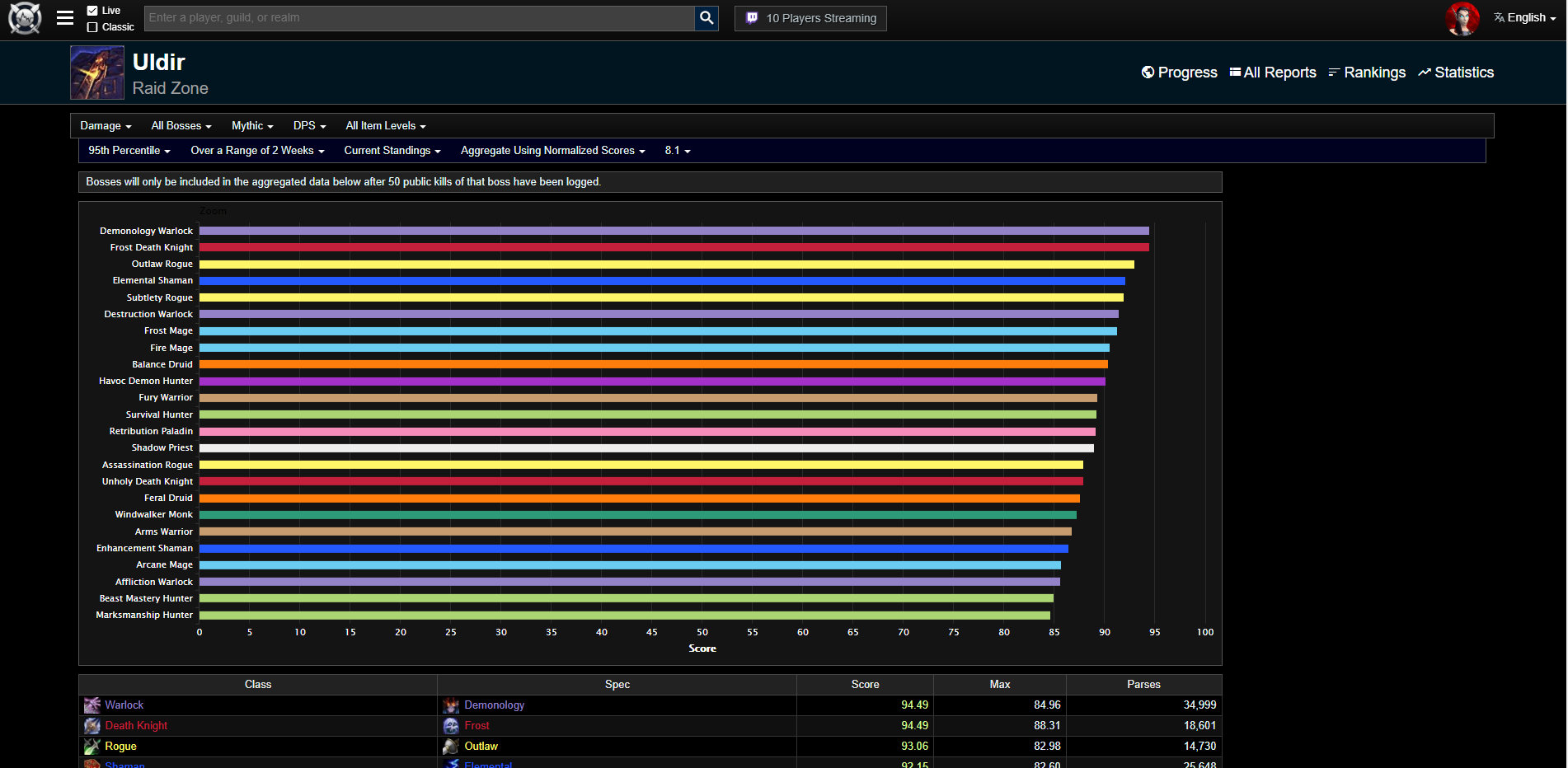Sort table by Max column header
The image size is (1568, 768).
[1000, 685]
